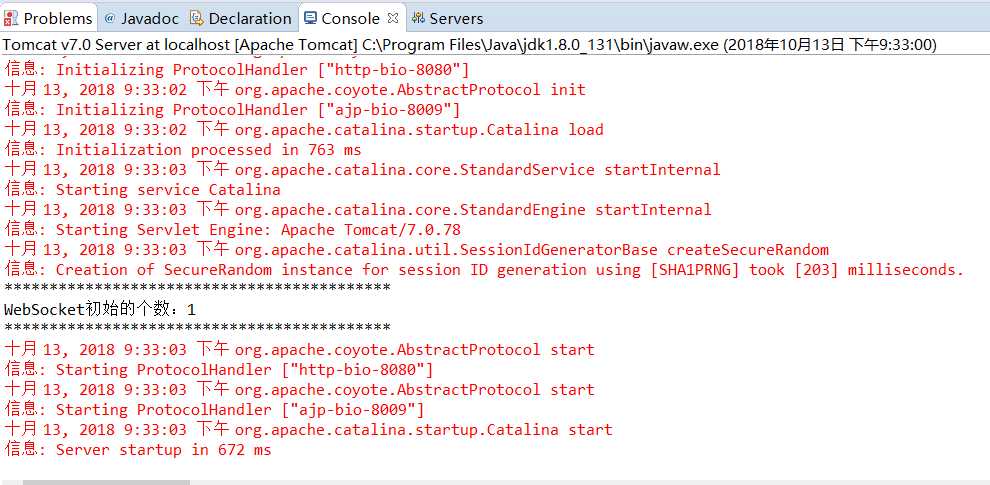The image size is (990, 485).
Task: Click the Problems view icon
Action: tap(11, 18)
